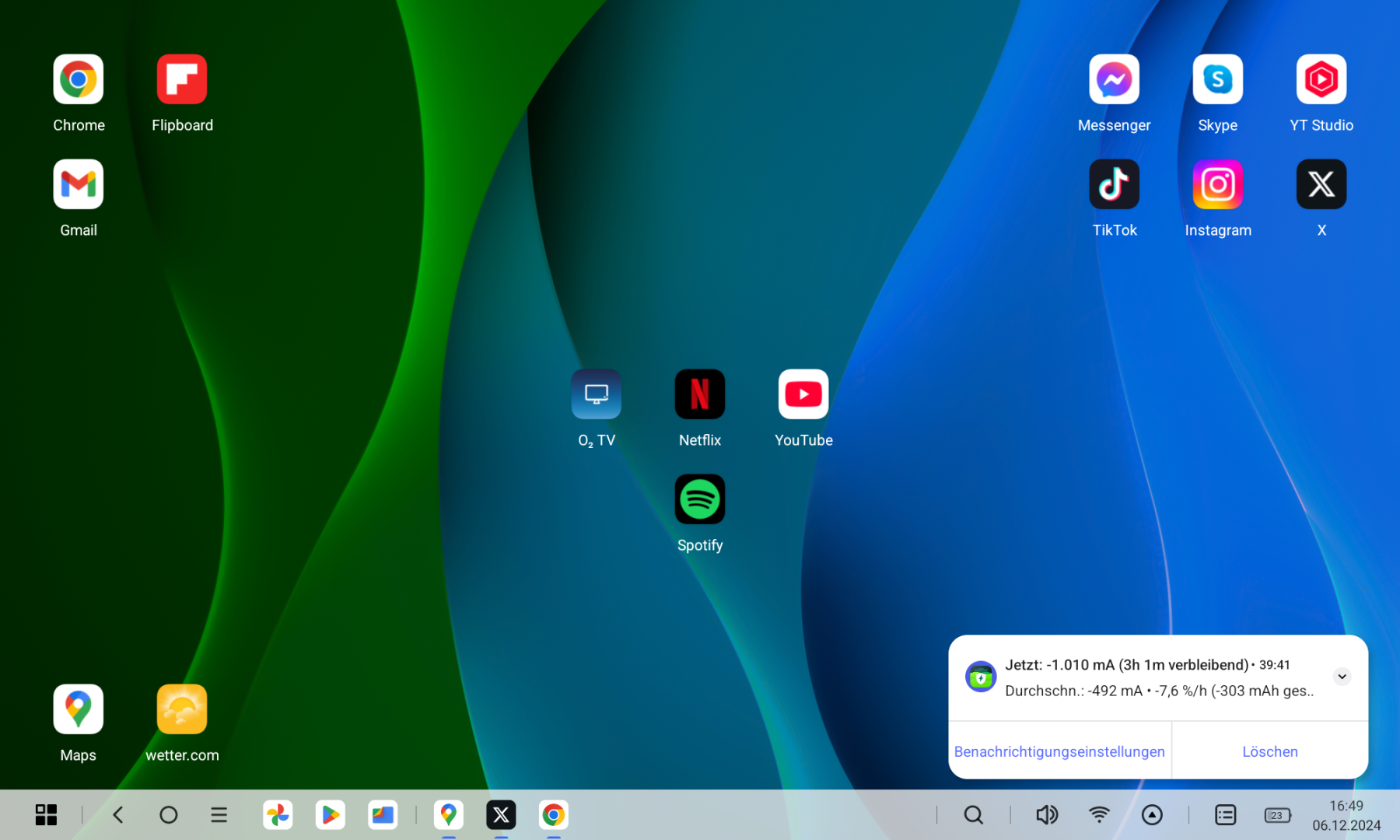Open the Maps app on home screen
The height and width of the screenshot is (840, 1400).
[79, 709]
